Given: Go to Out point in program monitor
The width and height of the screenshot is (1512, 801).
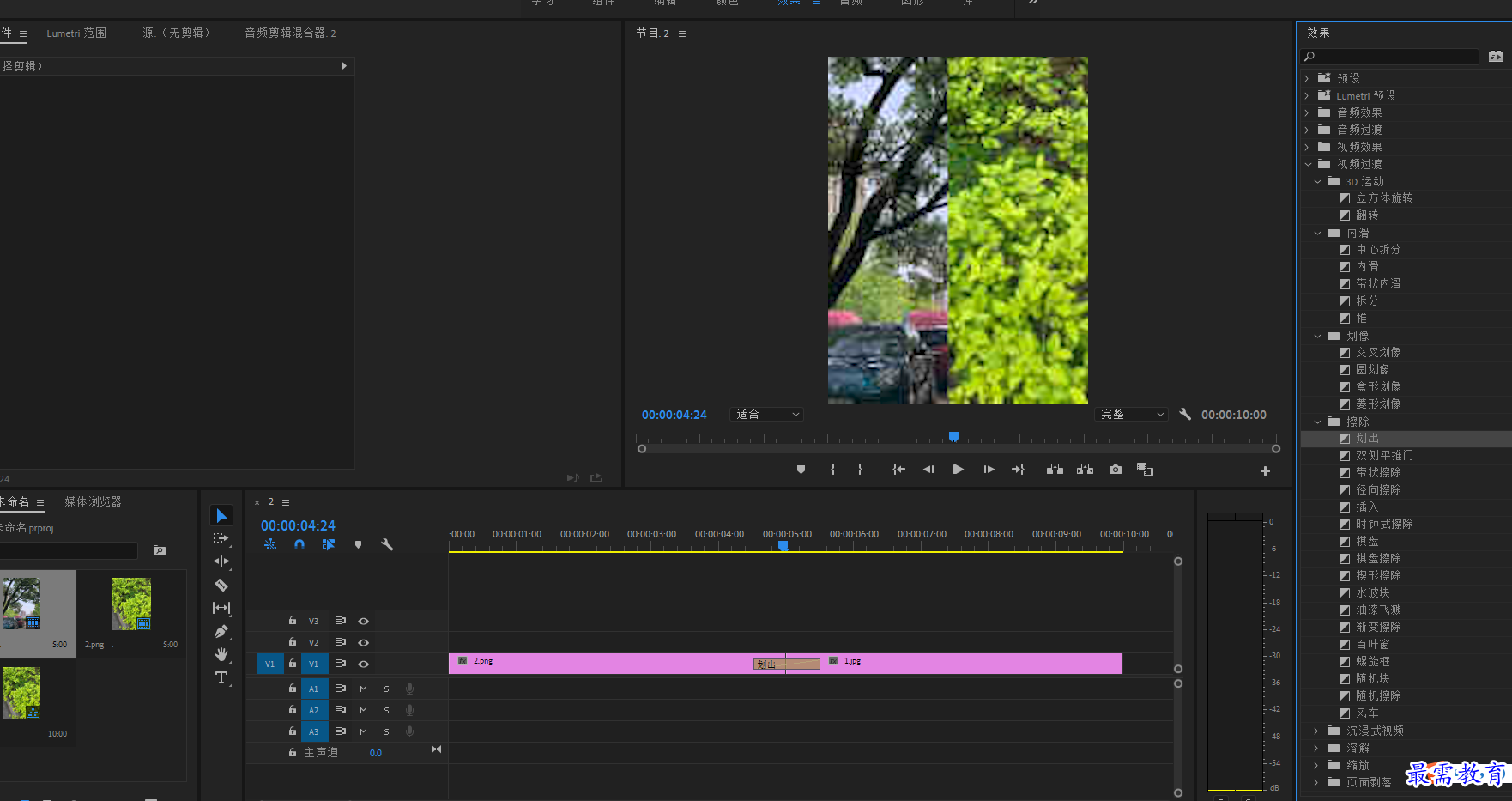Looking at the screenshot, I should tap(1019, 470).
